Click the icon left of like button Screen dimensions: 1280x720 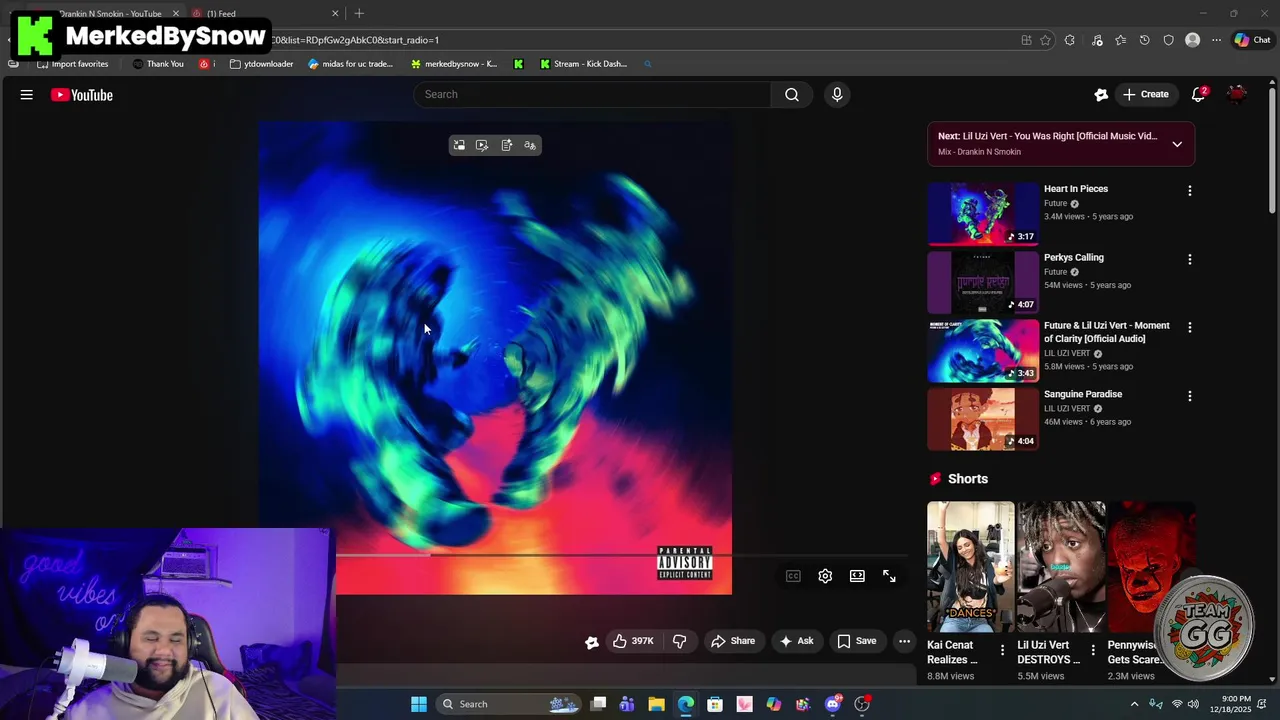592,642
